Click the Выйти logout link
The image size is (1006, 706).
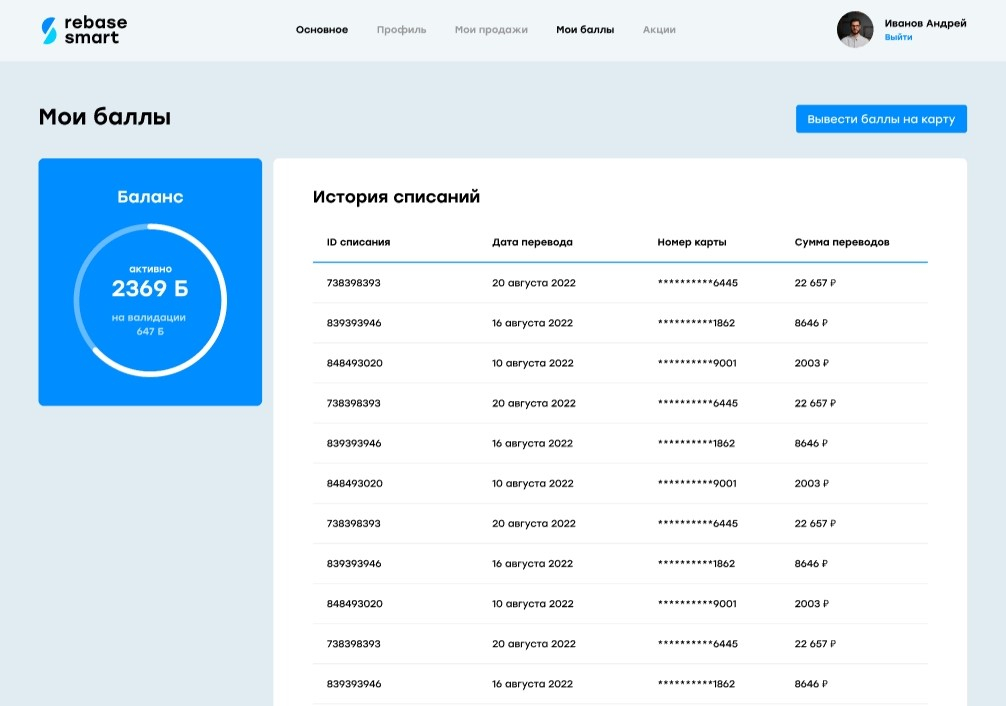pos(898,38)
